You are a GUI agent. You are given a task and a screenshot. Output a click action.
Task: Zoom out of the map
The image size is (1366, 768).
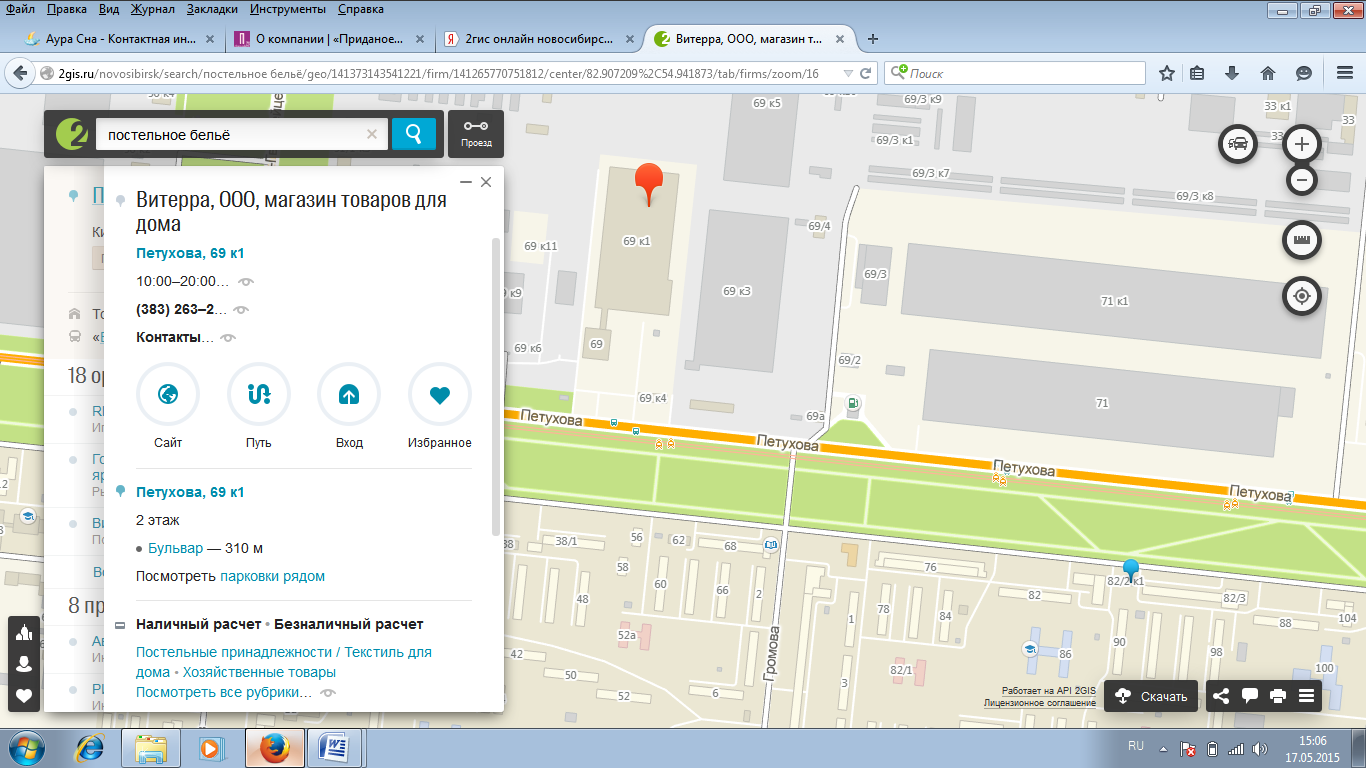click(1302, 180)
